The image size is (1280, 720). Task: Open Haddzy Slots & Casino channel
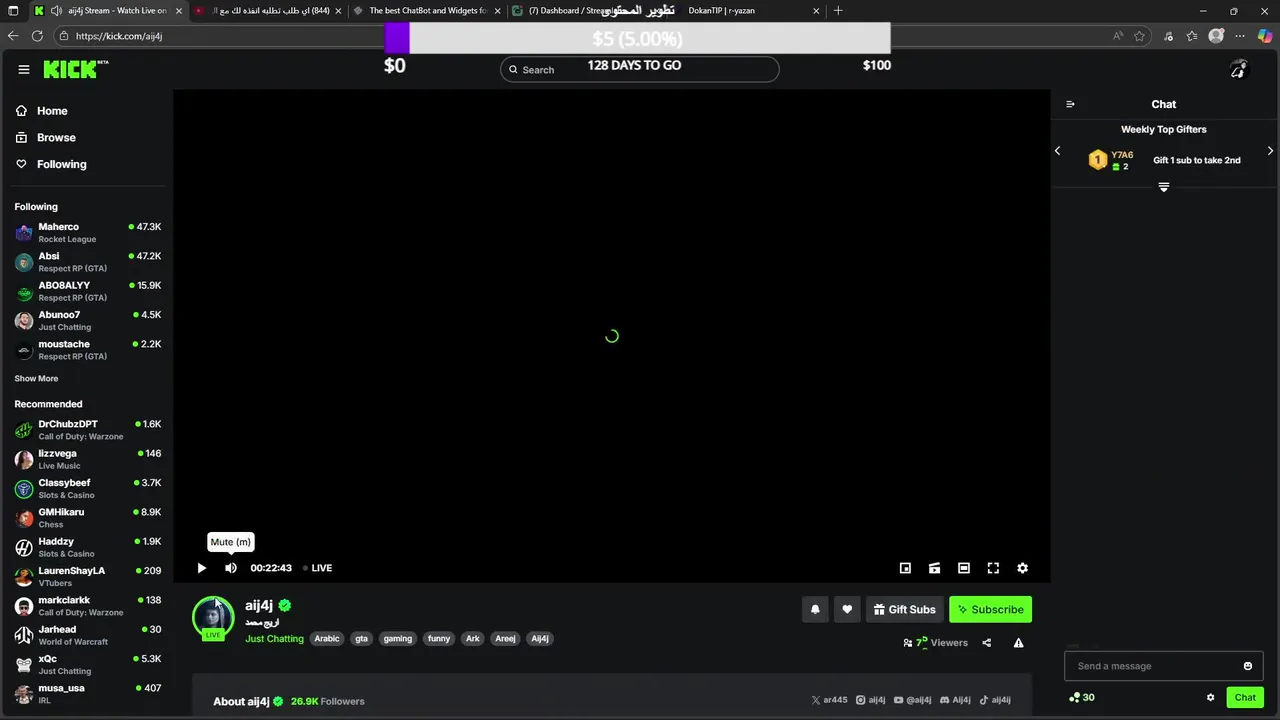88,547
